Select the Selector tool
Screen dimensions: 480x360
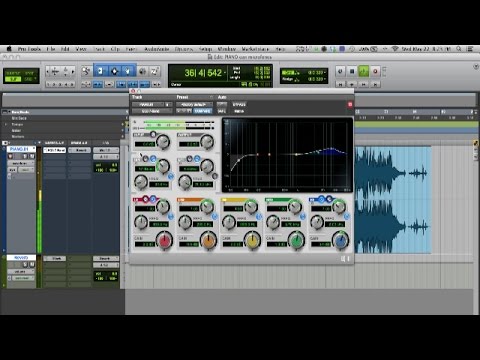pos(115,71)
